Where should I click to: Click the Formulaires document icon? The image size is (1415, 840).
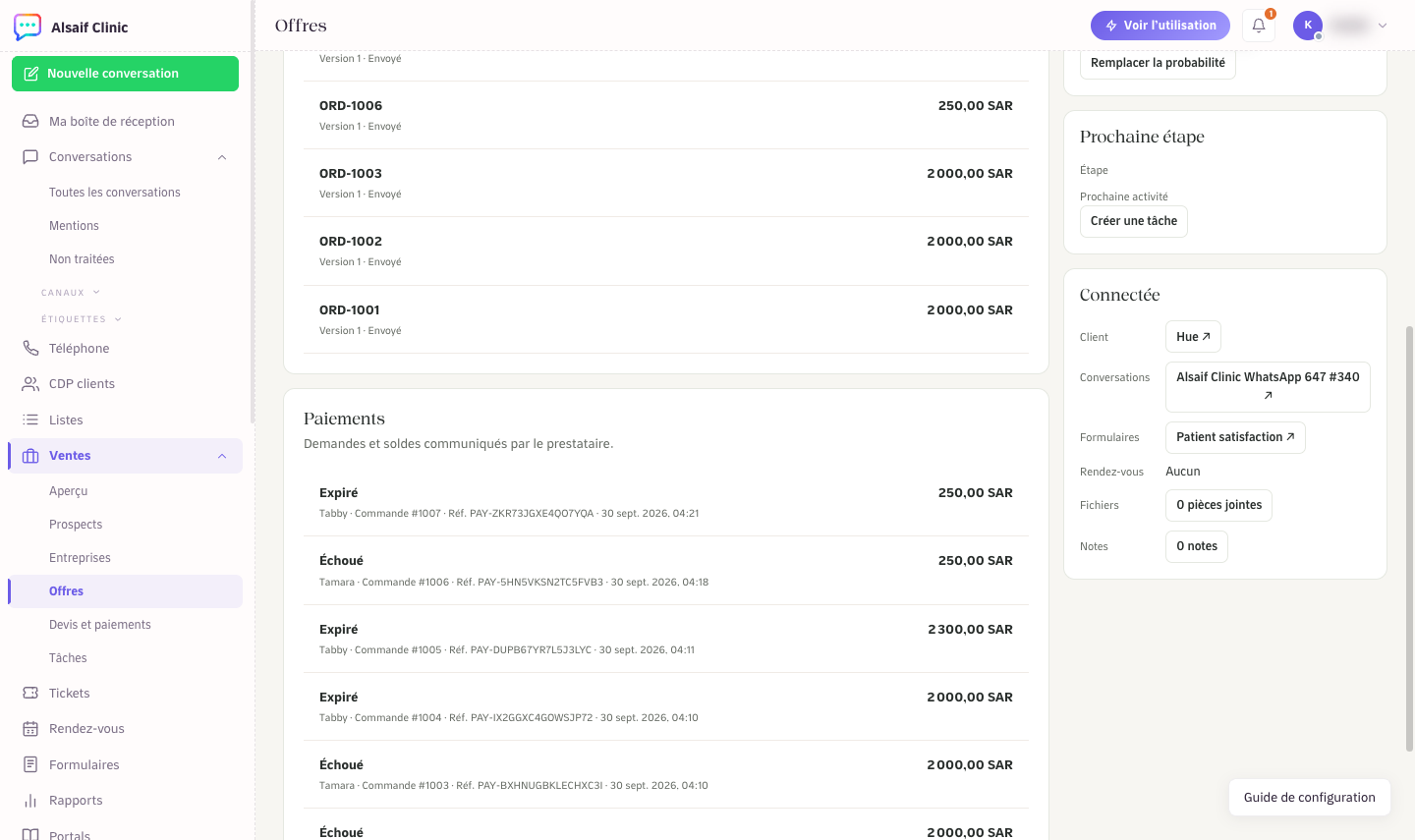pyautogui.click(x=30, y=764)
